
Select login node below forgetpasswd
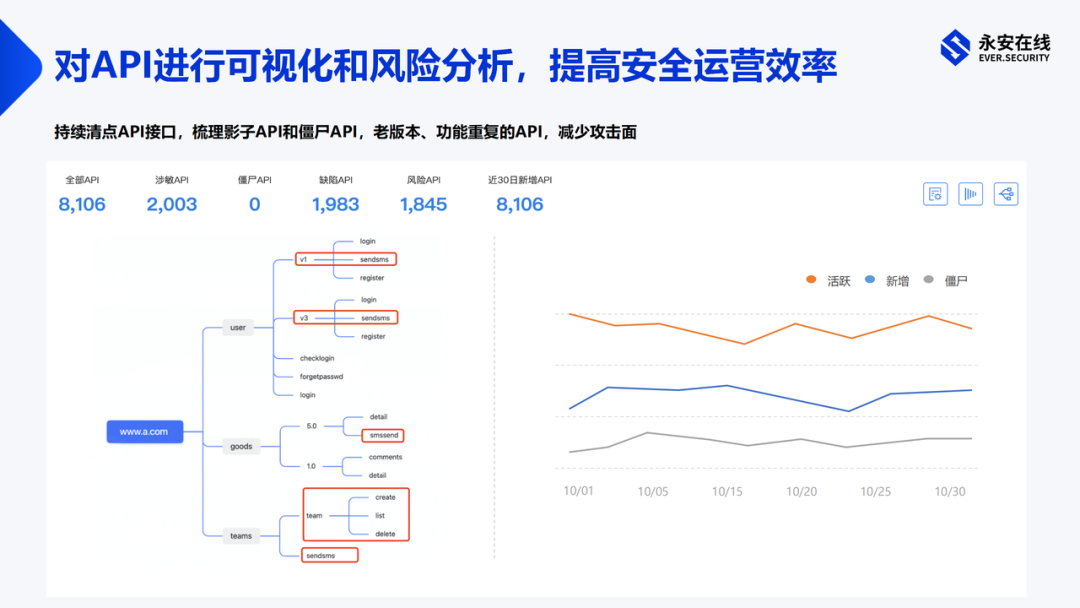pos(307,395)
